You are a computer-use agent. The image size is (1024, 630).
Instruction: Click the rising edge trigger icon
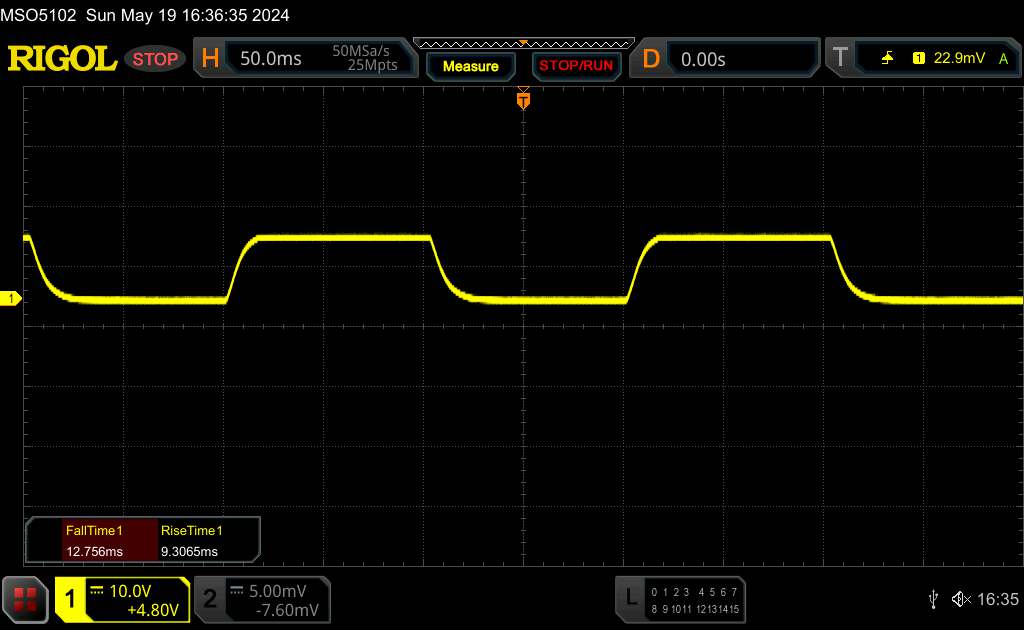click(887, 58)
